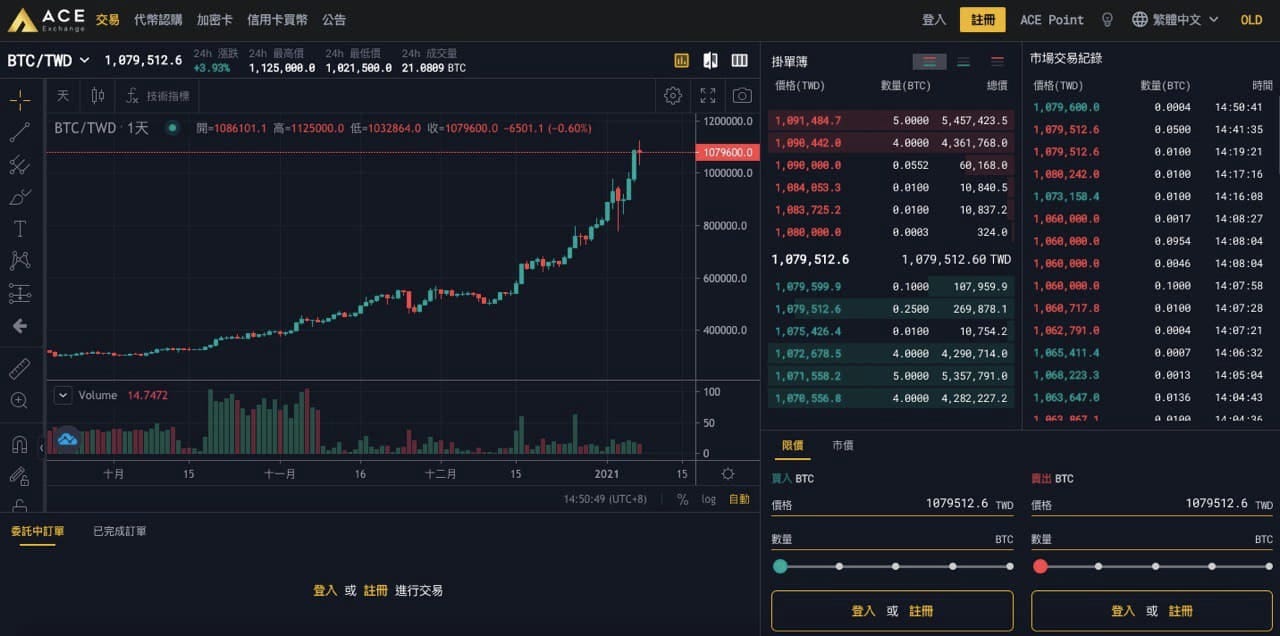Click the red sell amount slider handle
The height and width of the screenshot is (636, 1280).
pyautogui.click(x=1040, y=566)
